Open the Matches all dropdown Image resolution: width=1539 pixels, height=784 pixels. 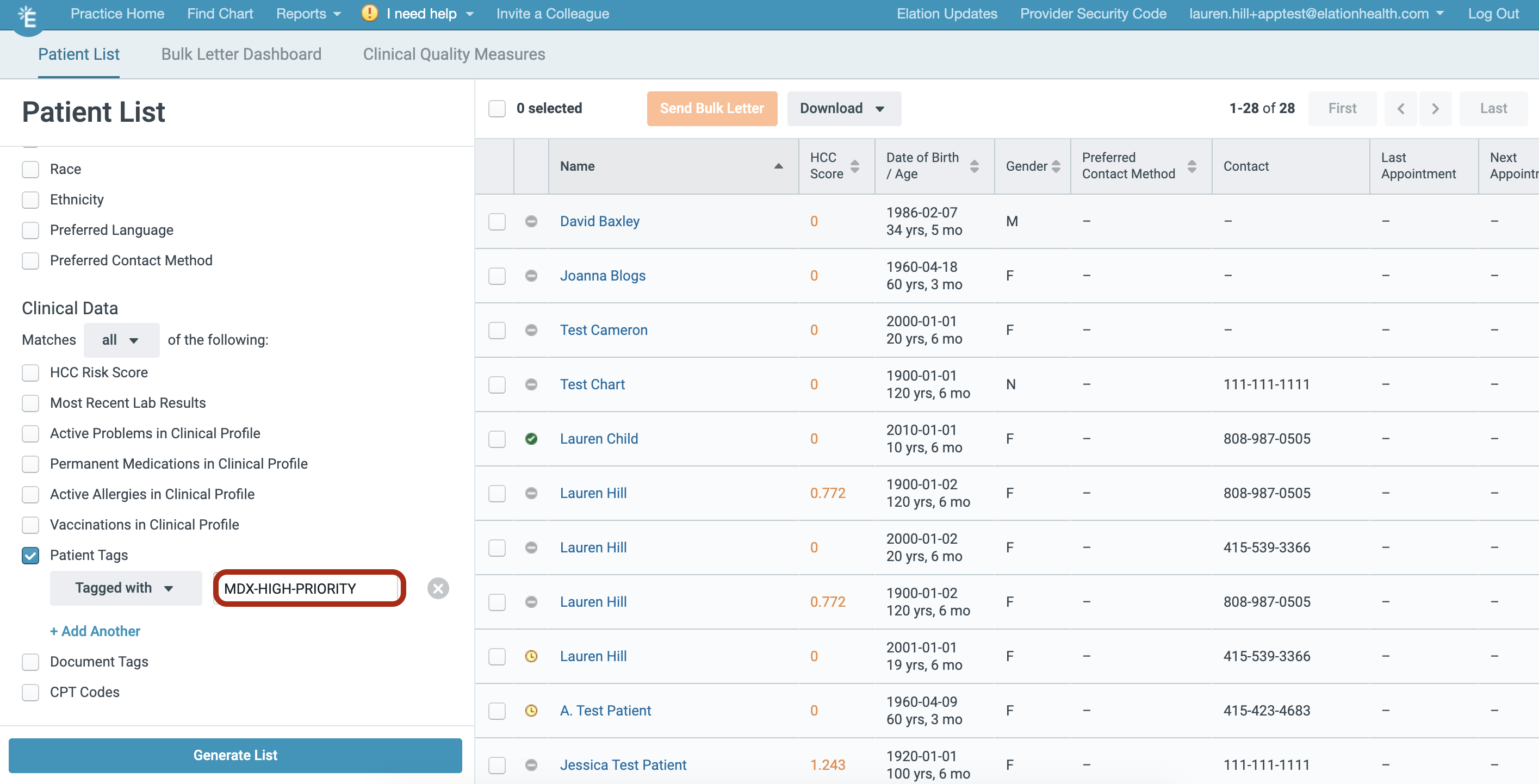pyautogui.click(x=121, y=340)
